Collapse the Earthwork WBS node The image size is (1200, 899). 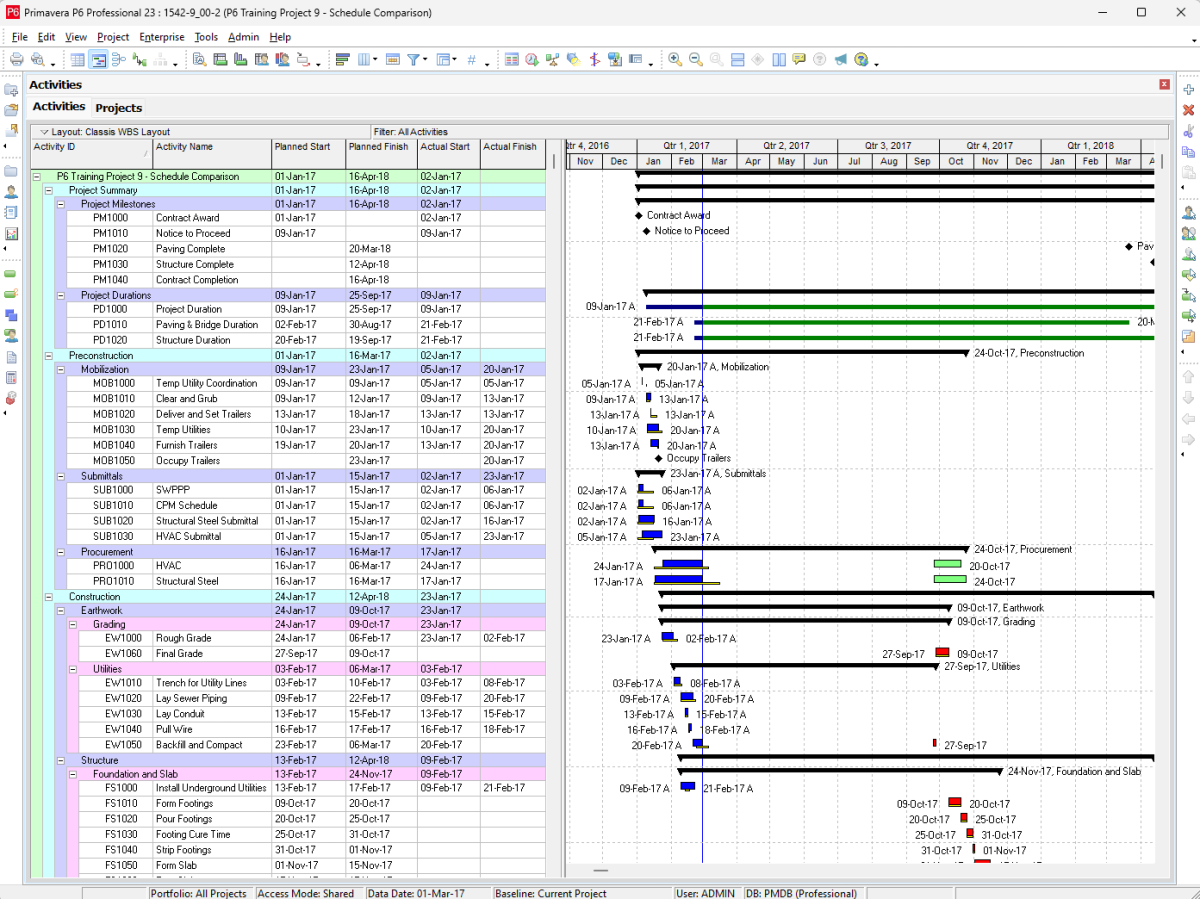click(60, 610)
